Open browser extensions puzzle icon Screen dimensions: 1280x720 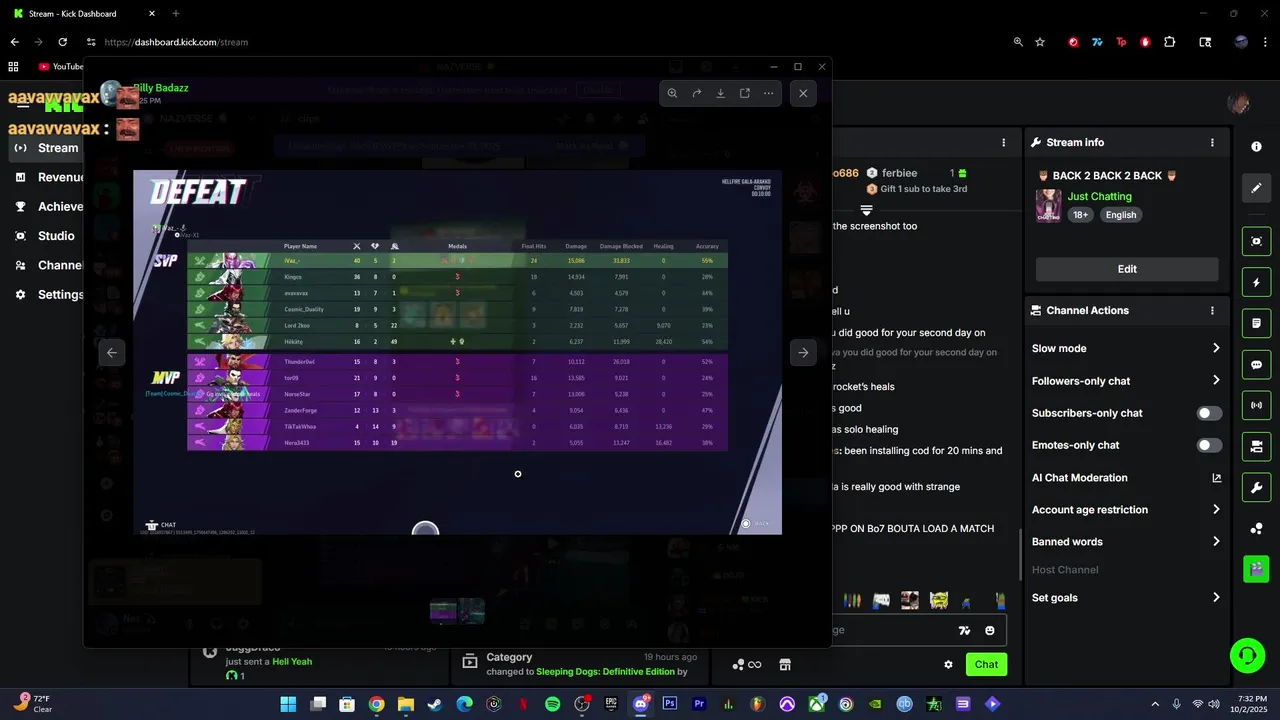(1169, 42)
